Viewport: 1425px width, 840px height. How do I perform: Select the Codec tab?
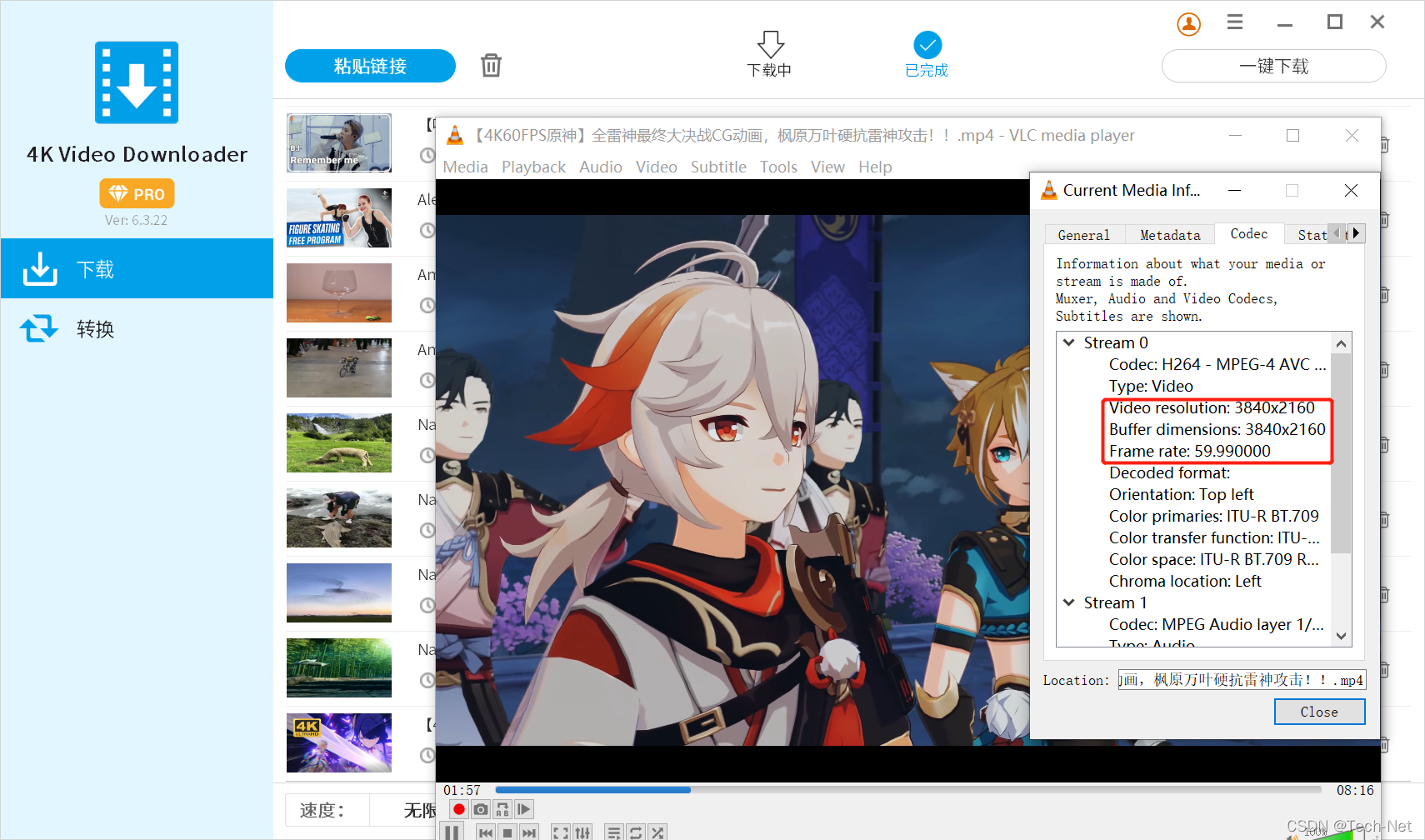(x=1248, y=234)
